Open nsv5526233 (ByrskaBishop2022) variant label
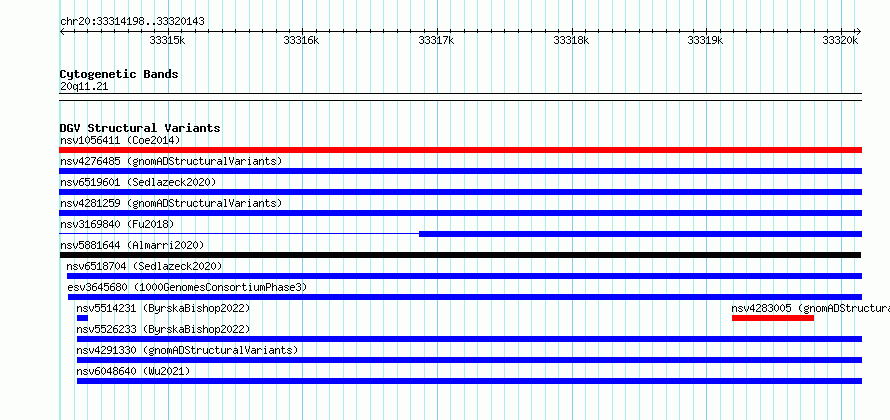Viewport: 890px width, 420px height. 163,329
